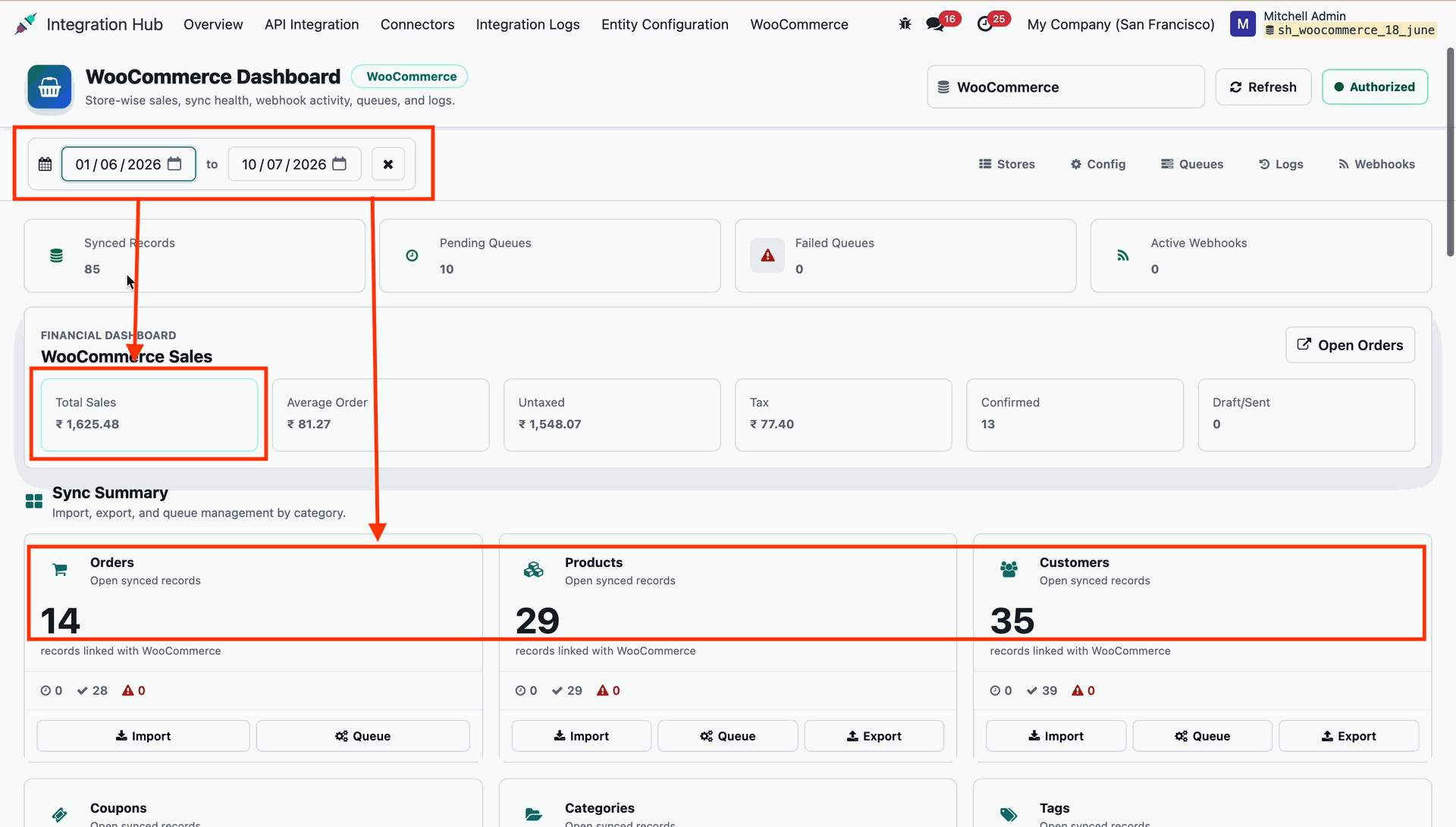Open the chat messages icon with badge 16
This screenshot has height=827, width=1456.
(935, 24)
